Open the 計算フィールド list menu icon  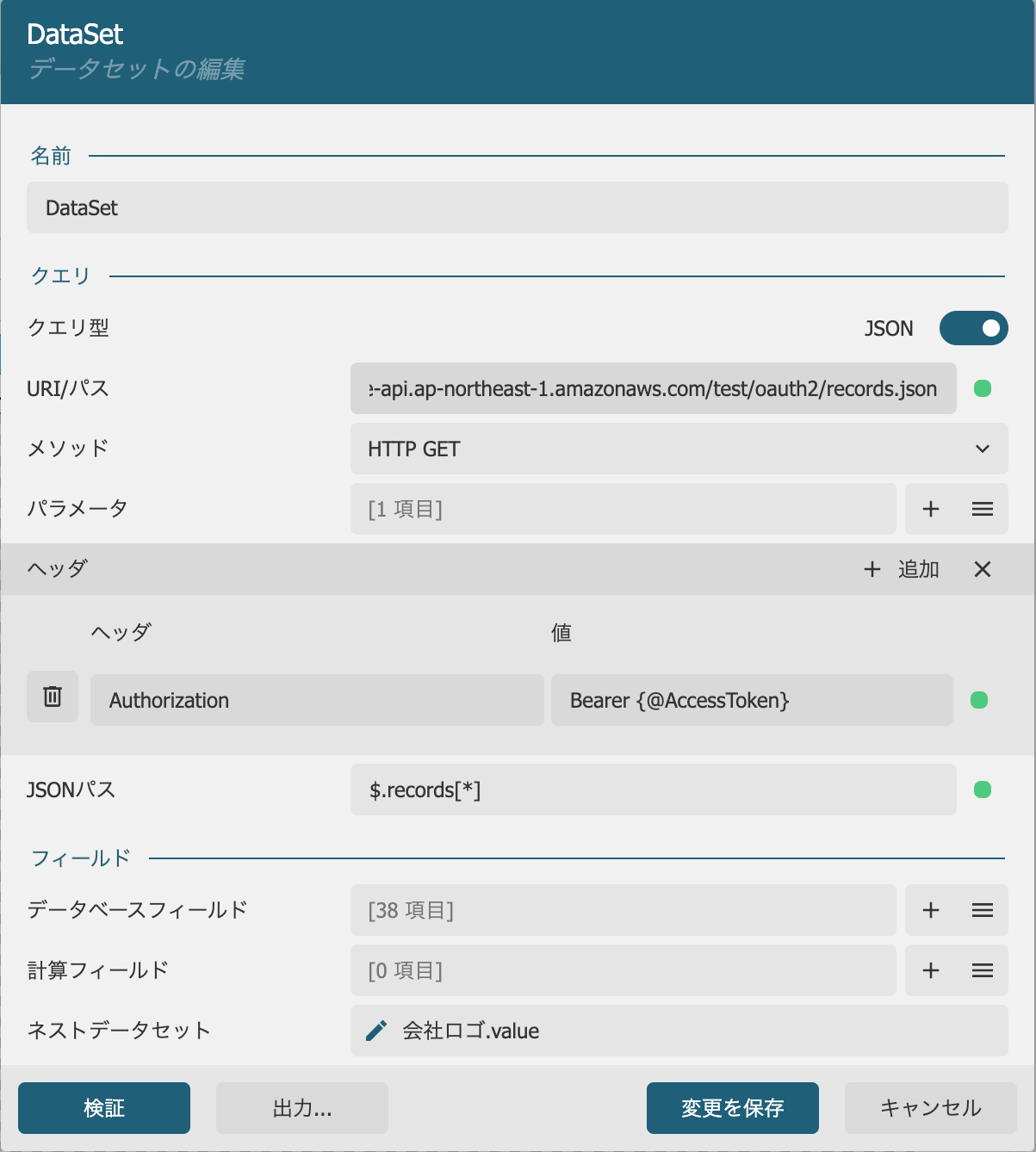click(x=983, y=970)
